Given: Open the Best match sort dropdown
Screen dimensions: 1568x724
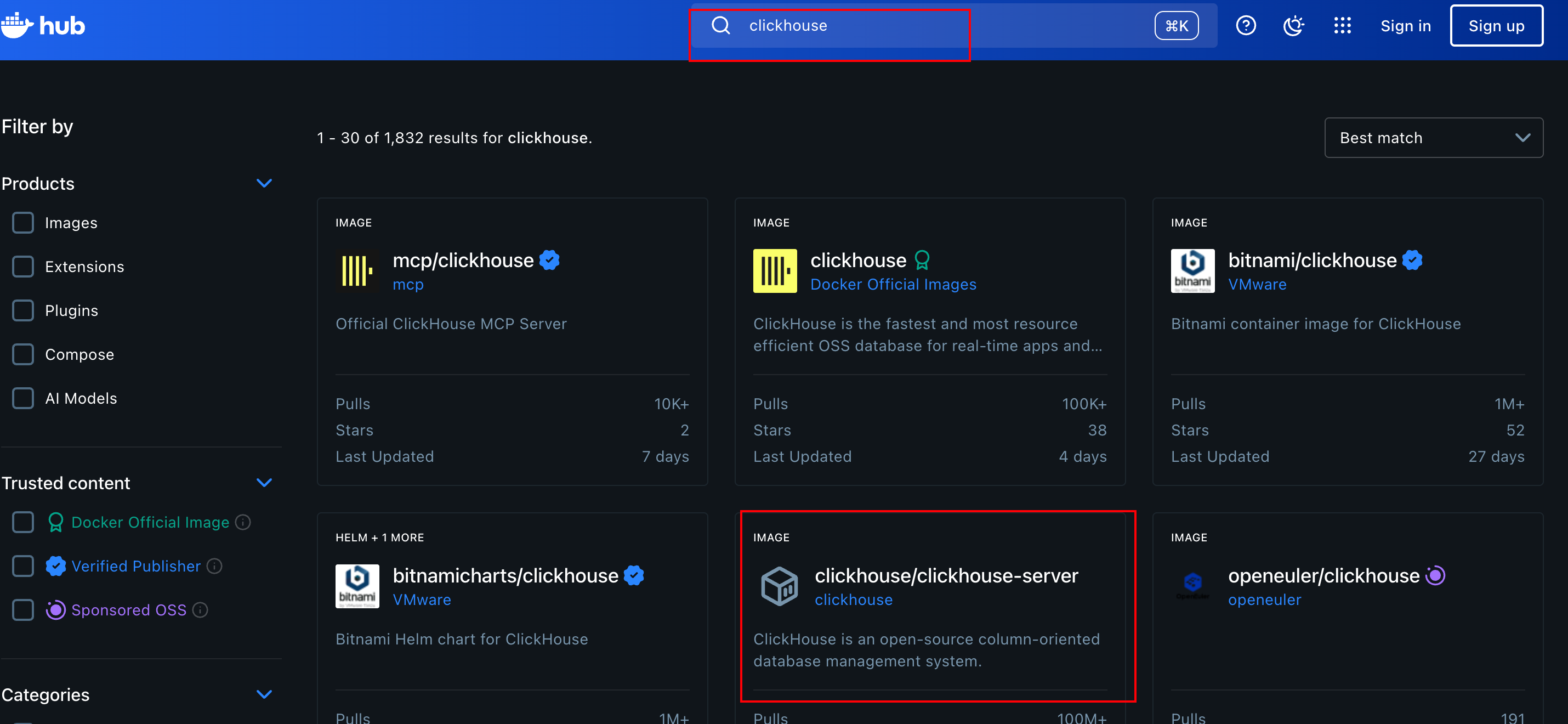Looking at the screenshot, I should pyautogui.click(x=1434, y=138).
